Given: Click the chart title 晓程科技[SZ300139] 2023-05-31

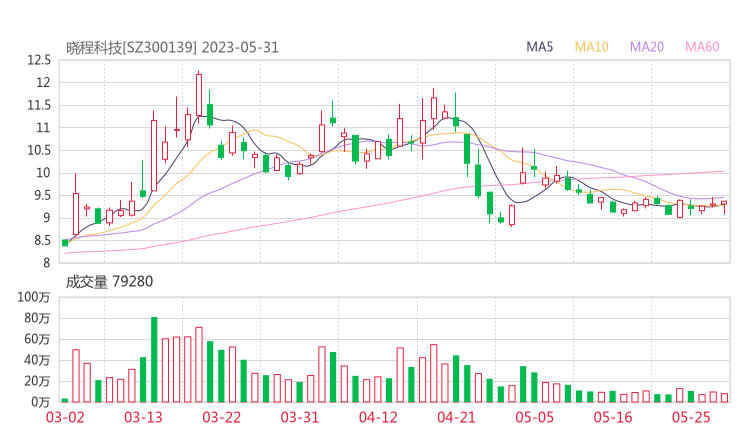Looking at the screenshot, I should tap(172, 48).
